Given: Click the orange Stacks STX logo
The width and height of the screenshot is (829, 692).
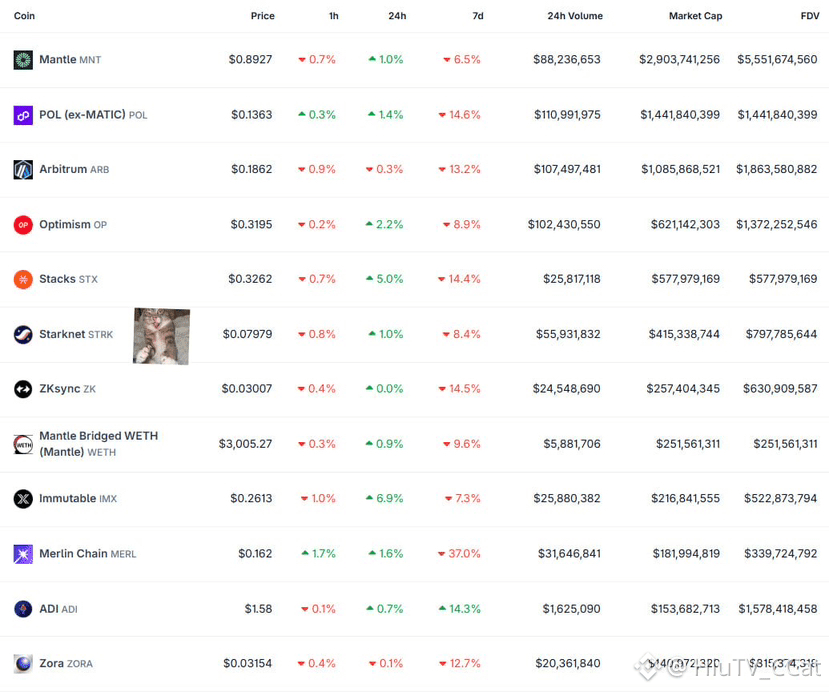Looking at the screenshot, I should [x=23, y=279].
